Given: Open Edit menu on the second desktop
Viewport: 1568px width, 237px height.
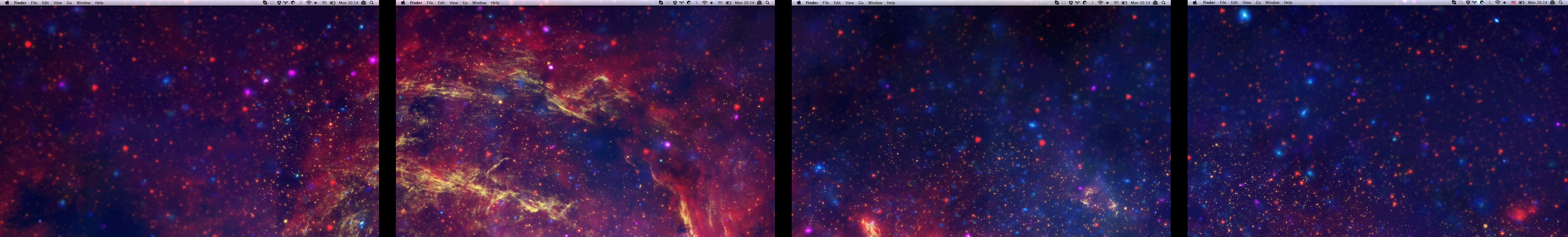Looking at the screenshot, I should (x=441, y=3).
